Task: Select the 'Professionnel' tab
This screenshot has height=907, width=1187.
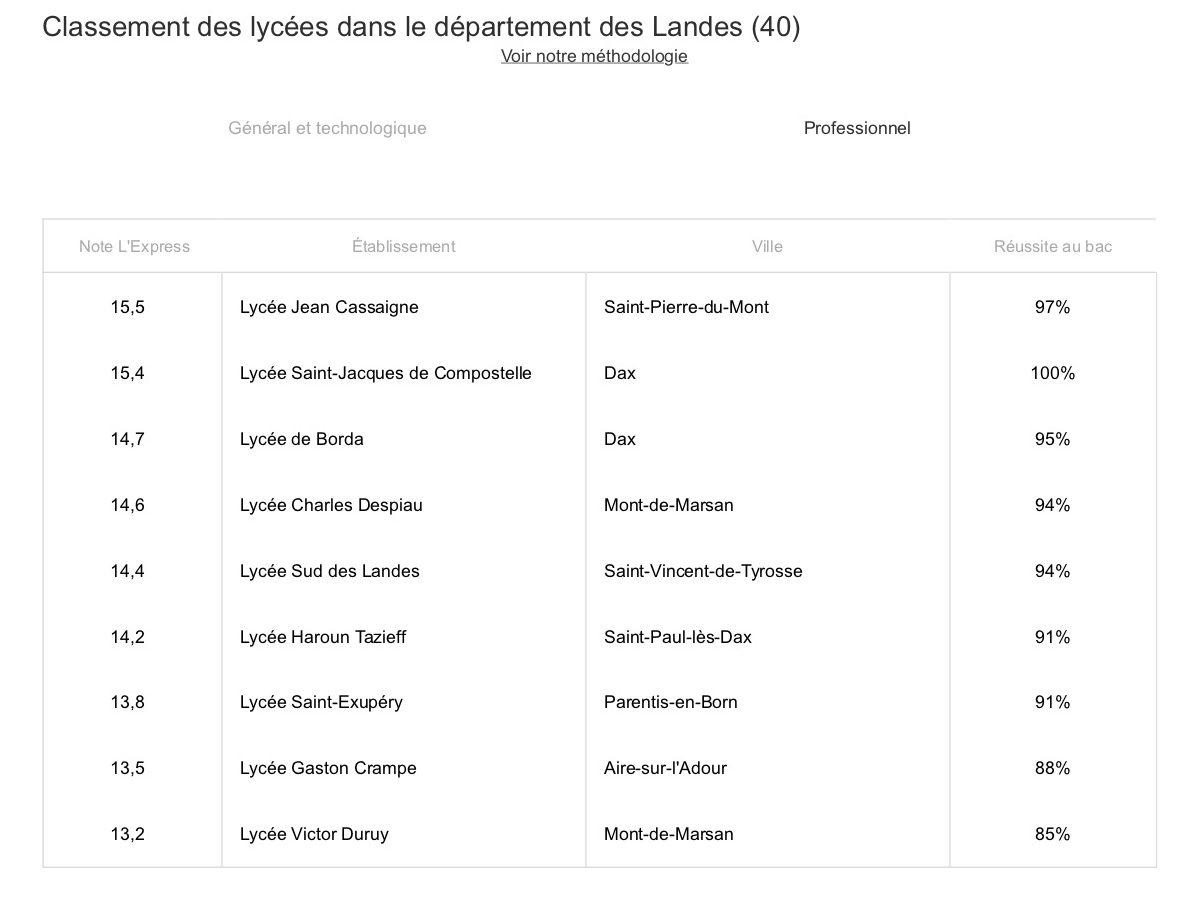Action: (857, 128)
